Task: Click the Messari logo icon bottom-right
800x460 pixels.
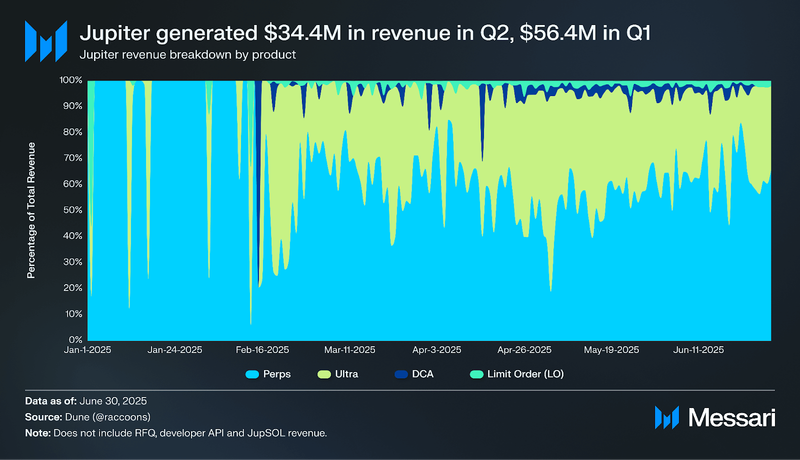Action: [x=667, y=418]
